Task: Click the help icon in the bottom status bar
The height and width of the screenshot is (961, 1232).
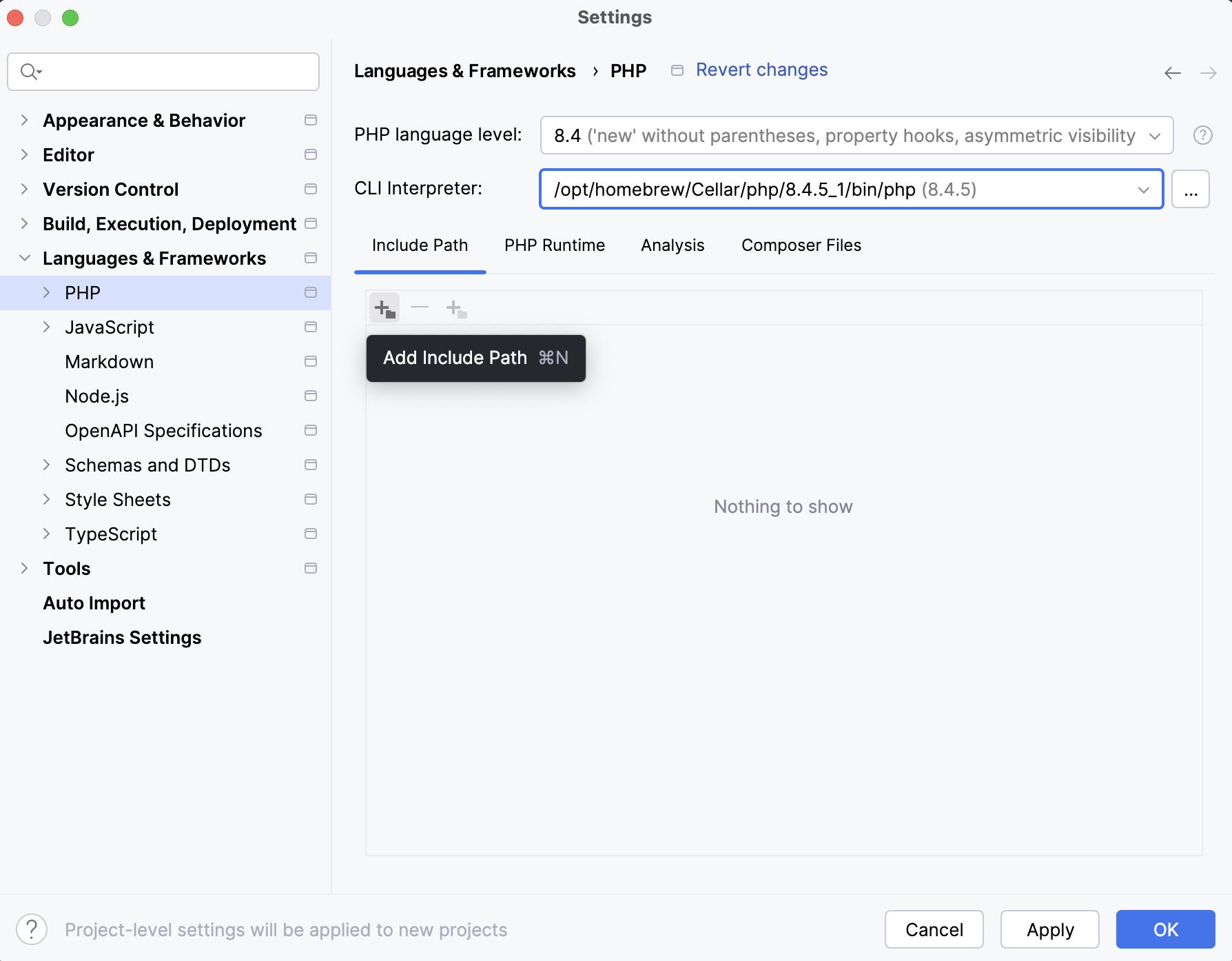Action: tap(31, 929)
